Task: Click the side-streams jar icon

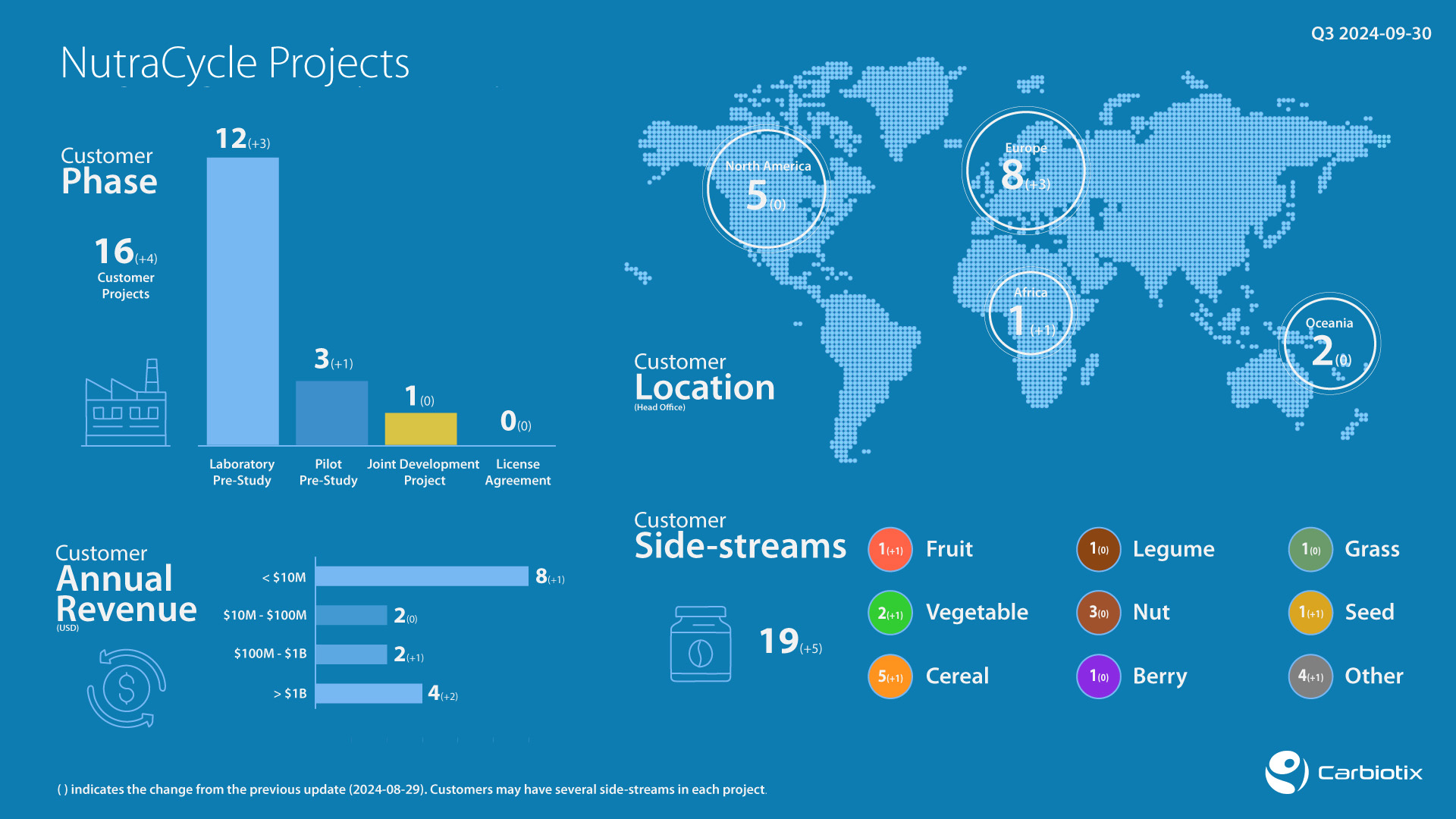Action: (x=701, y=644)
